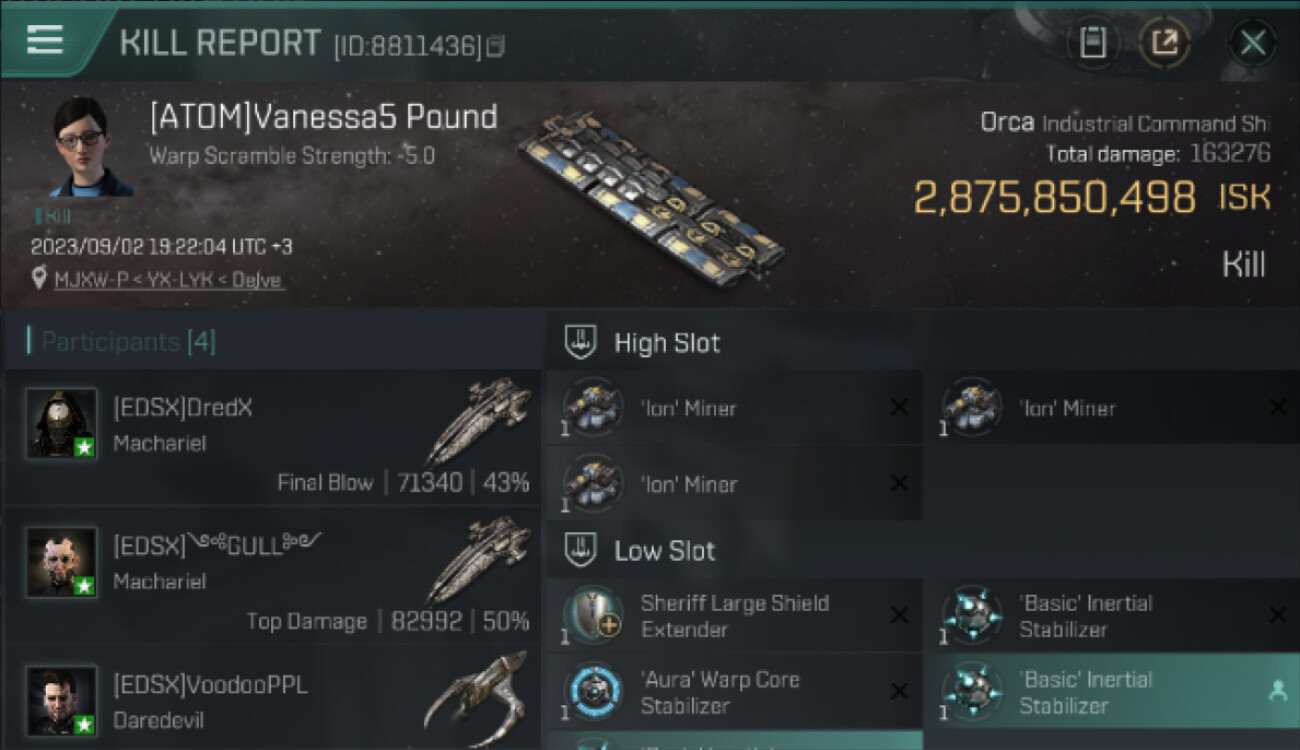Screen dimensions: 1300x750
Task: Click the High Slot section header
Action: click(666, 343)
